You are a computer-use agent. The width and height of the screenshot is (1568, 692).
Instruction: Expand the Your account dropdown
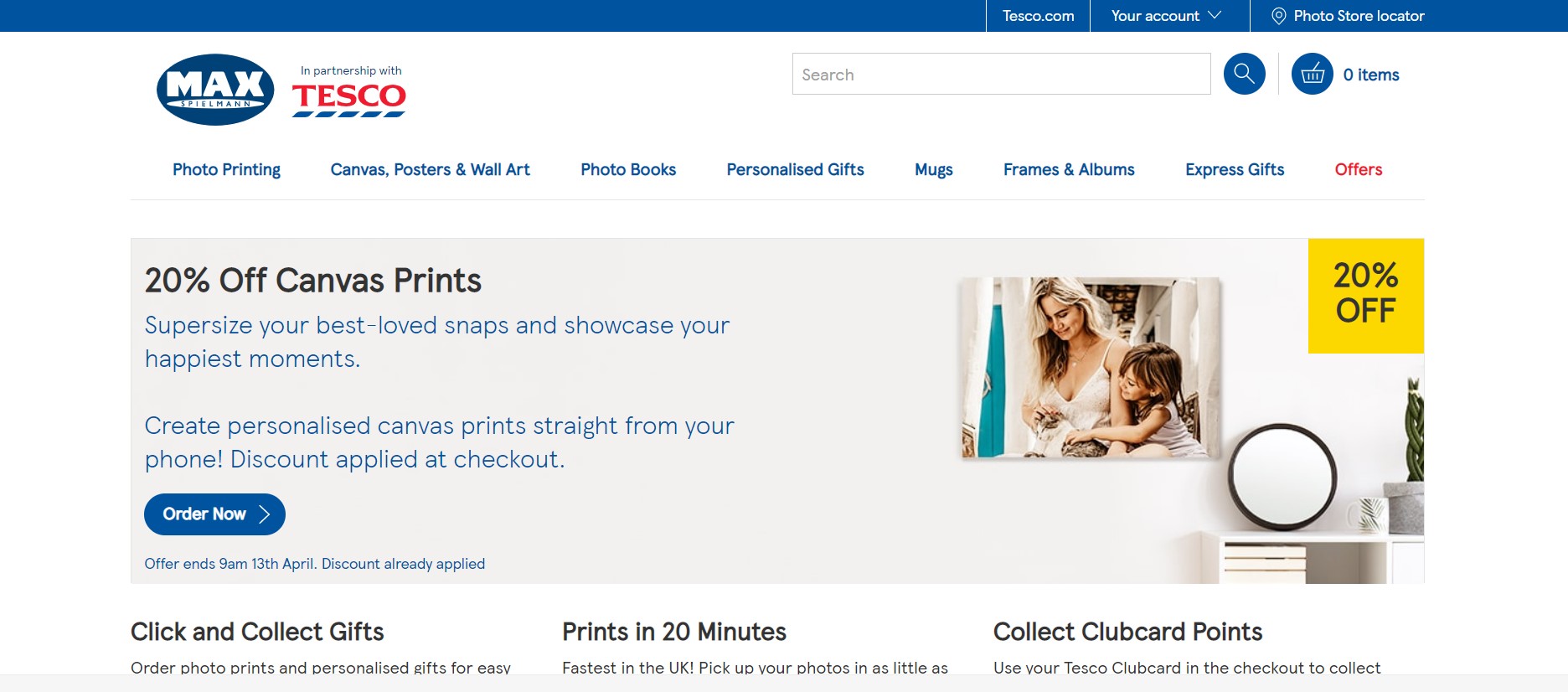(1168, 16)
